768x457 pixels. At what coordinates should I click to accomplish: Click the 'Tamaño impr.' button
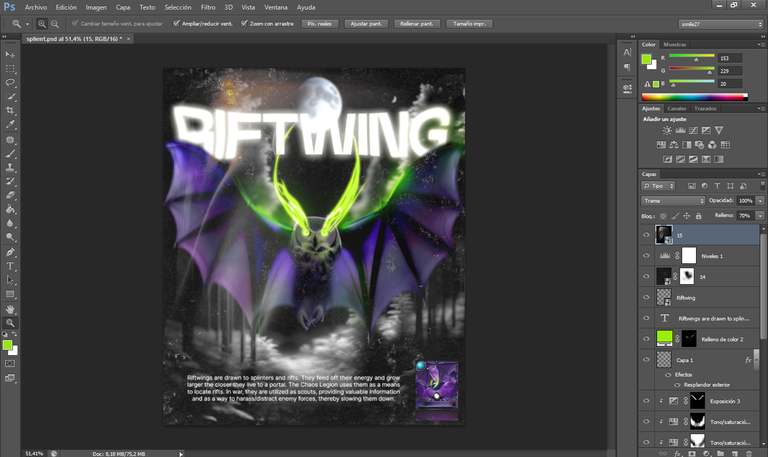coord(469,24)
